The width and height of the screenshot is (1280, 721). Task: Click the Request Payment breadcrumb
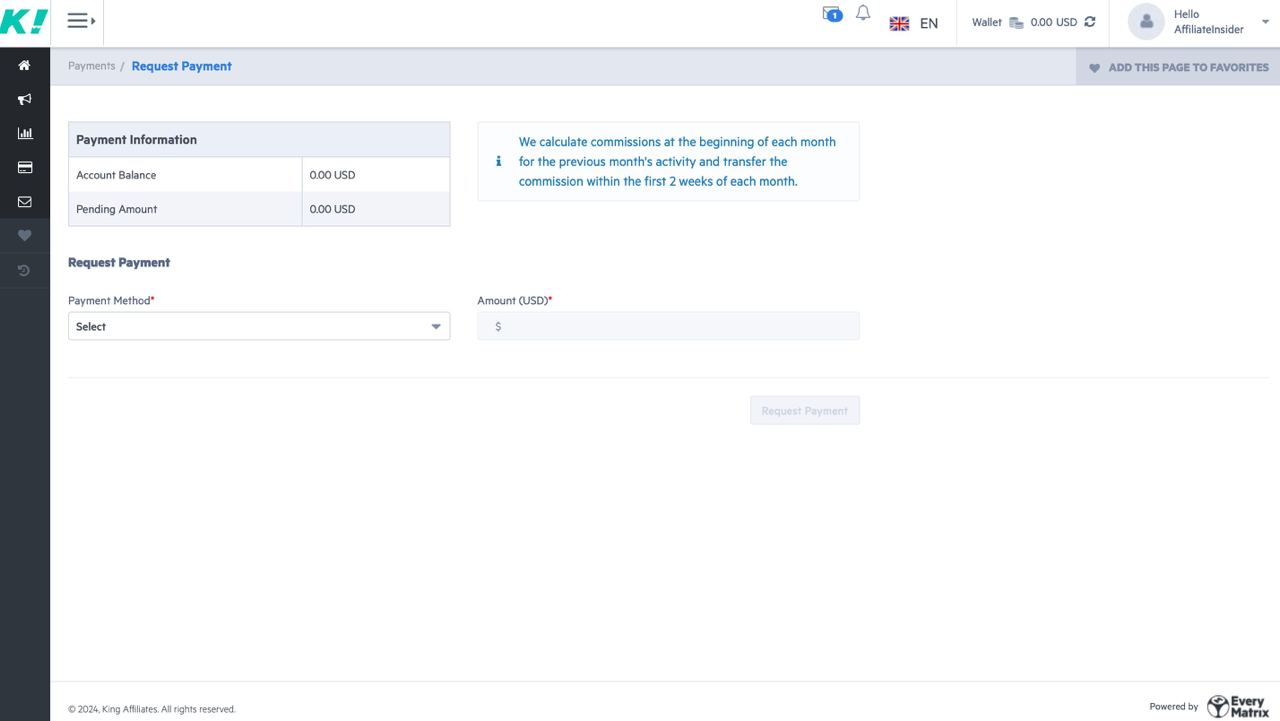181,66
